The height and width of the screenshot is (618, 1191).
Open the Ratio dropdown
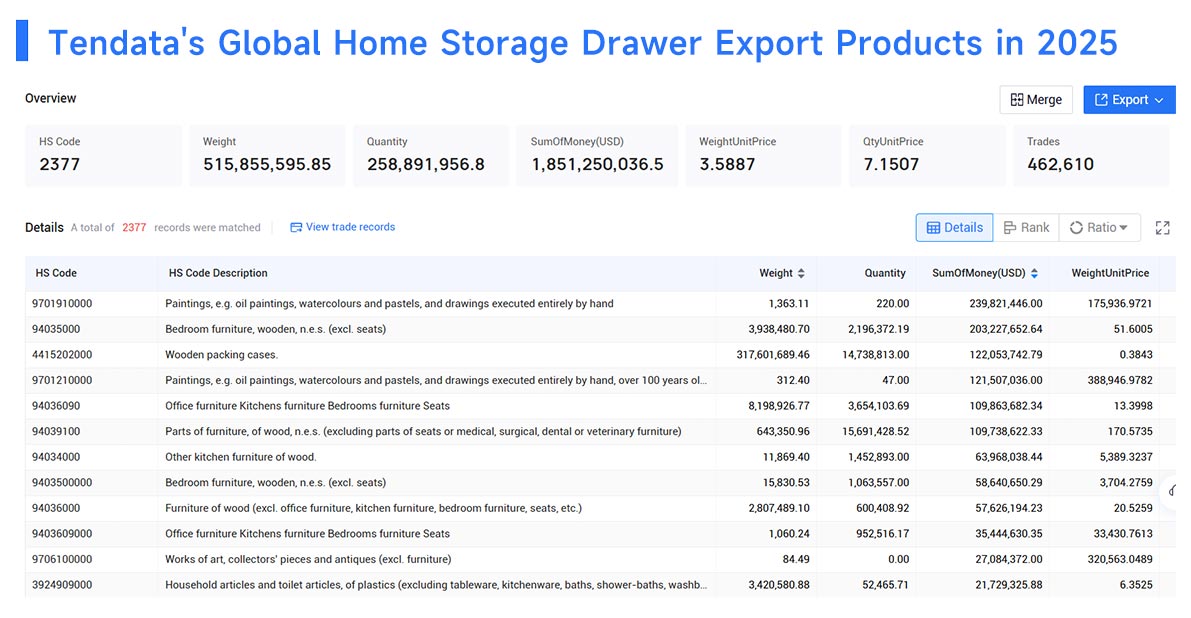pyautogui.click(x=1099, y=228)
